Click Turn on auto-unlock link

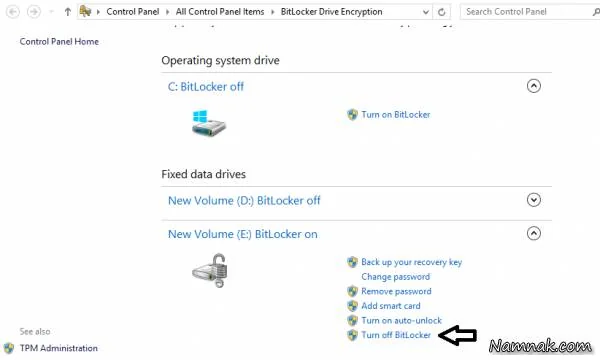pyautogui.click(x=401, y=320)
